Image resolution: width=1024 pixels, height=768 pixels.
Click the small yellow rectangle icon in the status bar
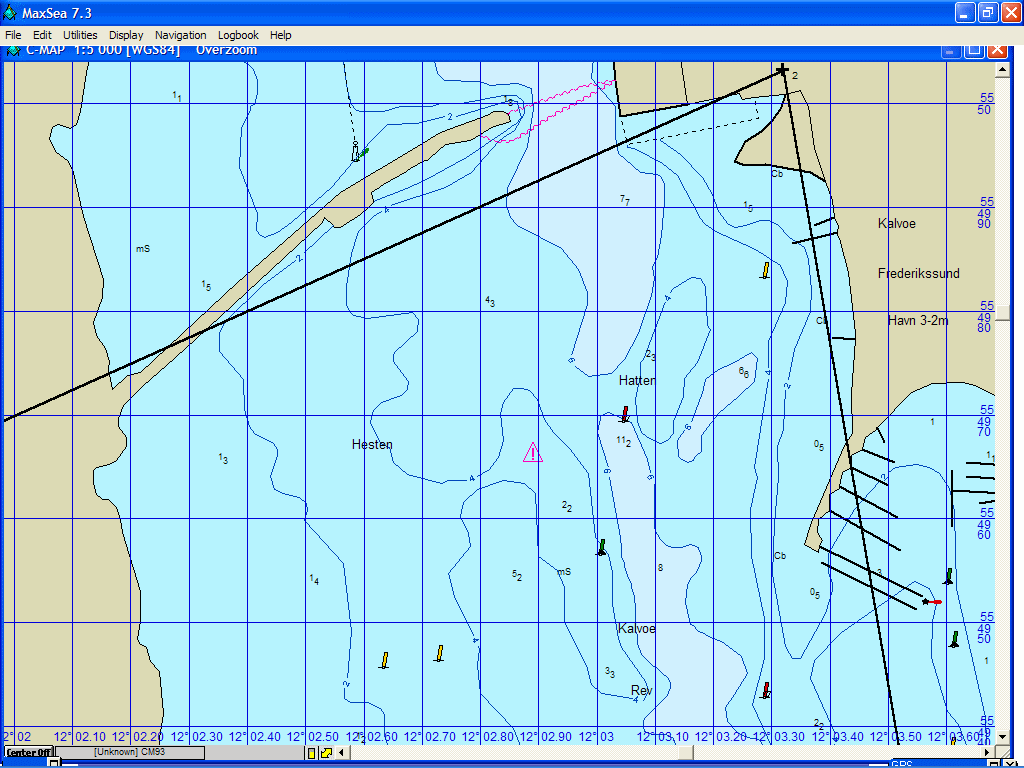tap(312, 753)
